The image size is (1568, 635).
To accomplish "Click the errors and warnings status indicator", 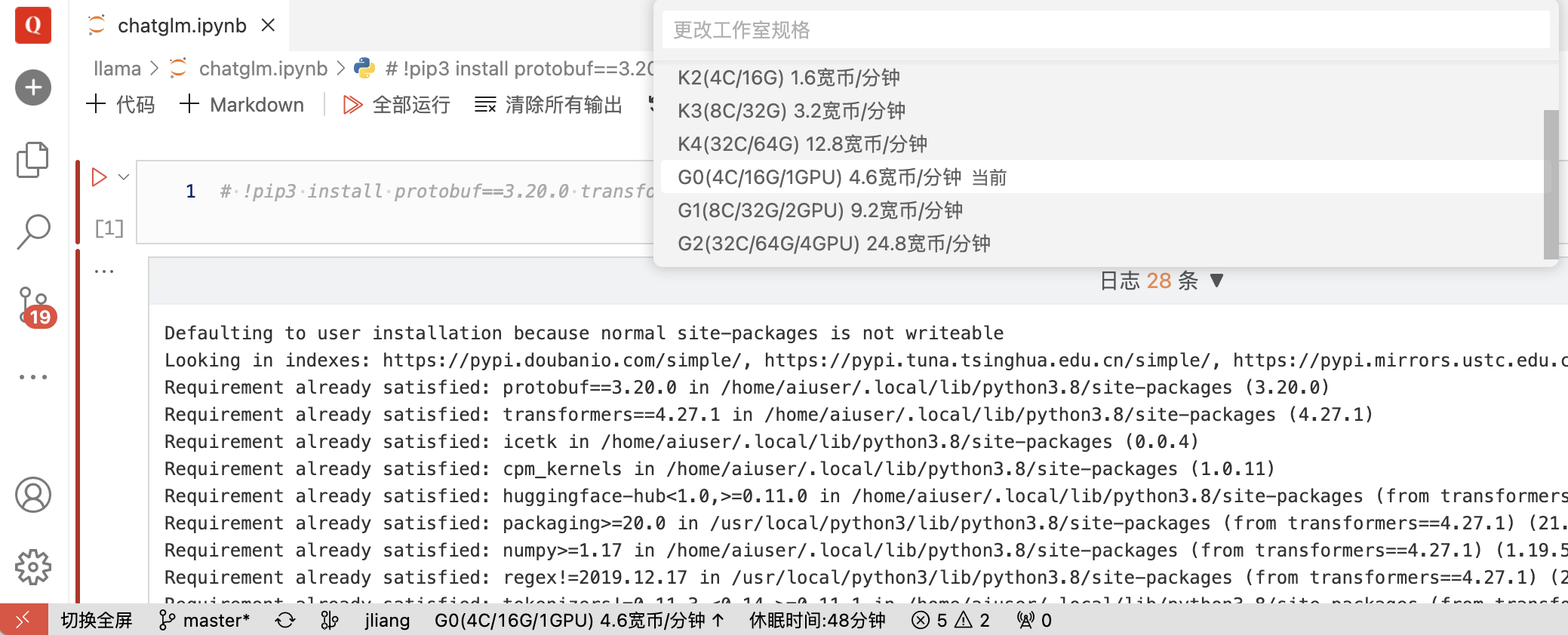I will click(951, 621).
